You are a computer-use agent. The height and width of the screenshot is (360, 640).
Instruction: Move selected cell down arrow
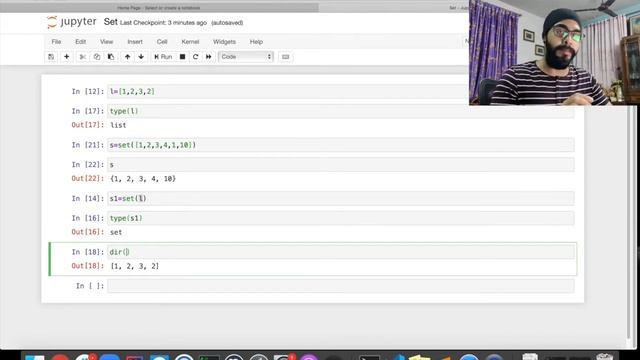pos(141,57)
